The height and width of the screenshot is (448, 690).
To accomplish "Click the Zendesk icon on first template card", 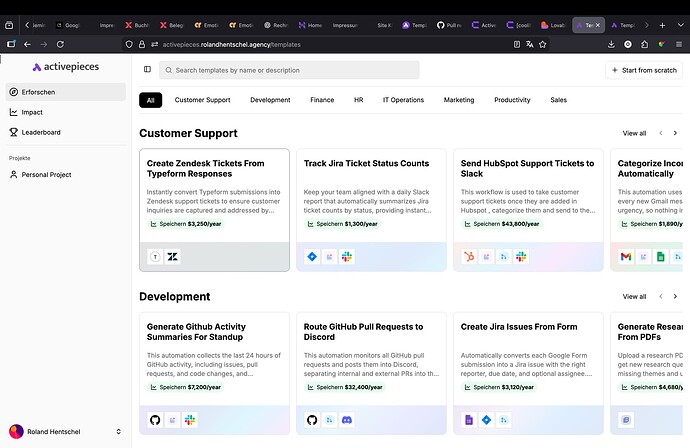I will click(172, 257).
